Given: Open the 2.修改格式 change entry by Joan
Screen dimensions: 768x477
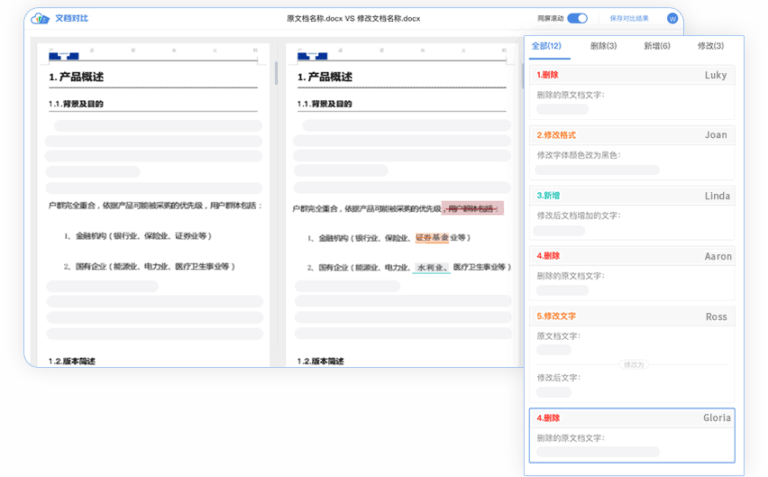Looking at the screenshot, I should (x=632, y=152).
